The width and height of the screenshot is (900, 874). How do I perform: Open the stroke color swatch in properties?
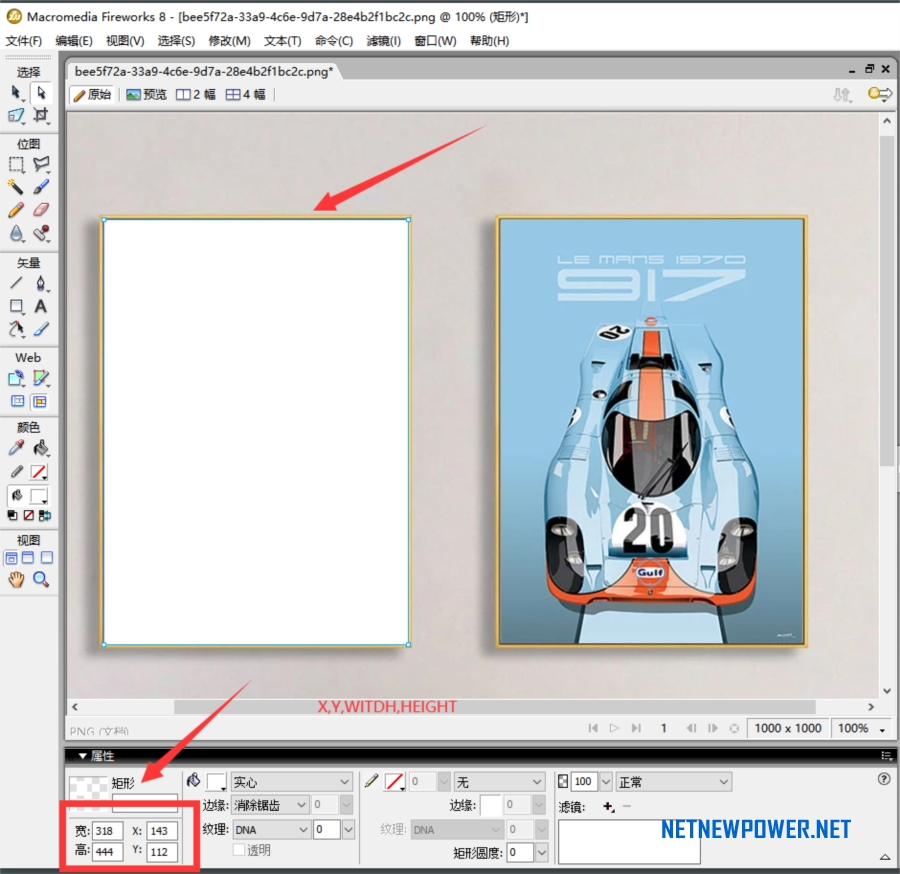point(395,782)
